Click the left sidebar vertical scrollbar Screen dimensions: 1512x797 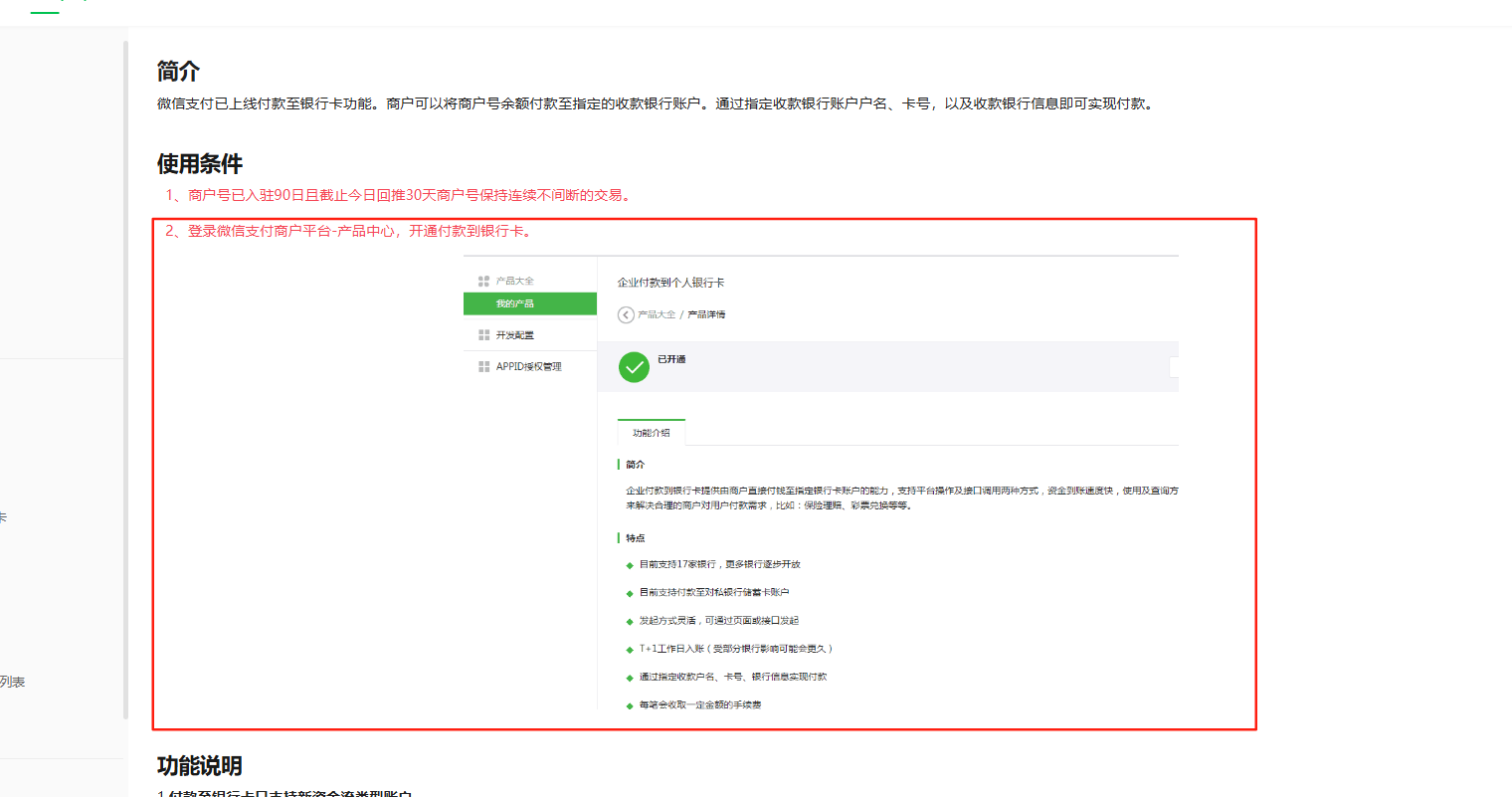[x=125, y=379]
